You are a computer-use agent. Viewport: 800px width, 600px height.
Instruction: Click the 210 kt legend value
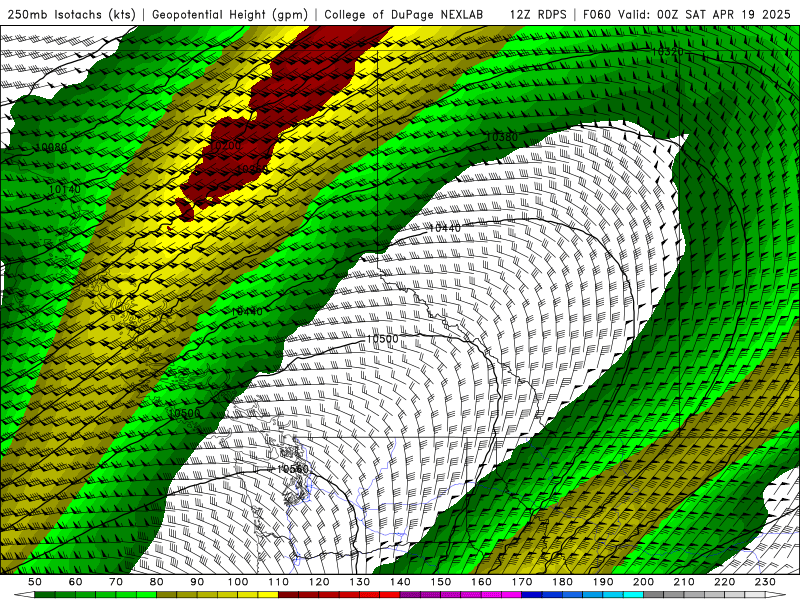point(684,582)
